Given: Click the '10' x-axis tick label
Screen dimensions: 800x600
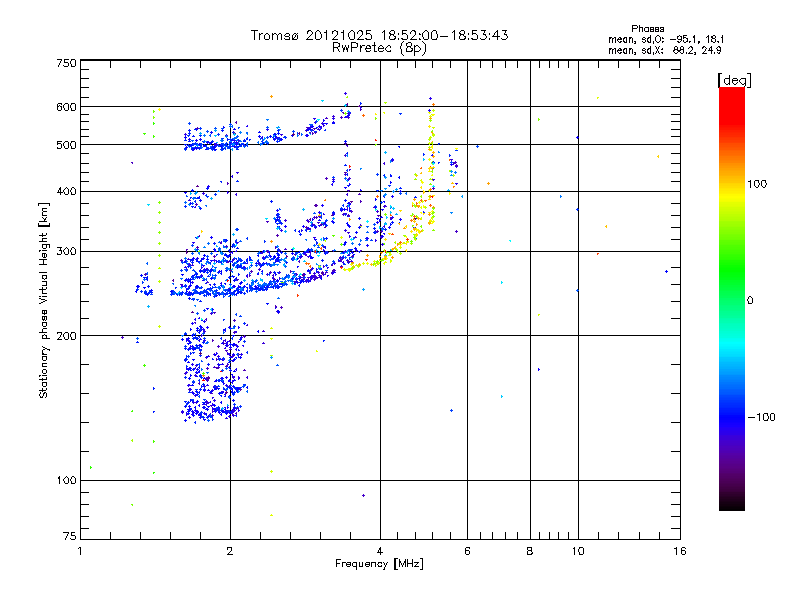Looking at the screenshot, I should pos(578,551).
